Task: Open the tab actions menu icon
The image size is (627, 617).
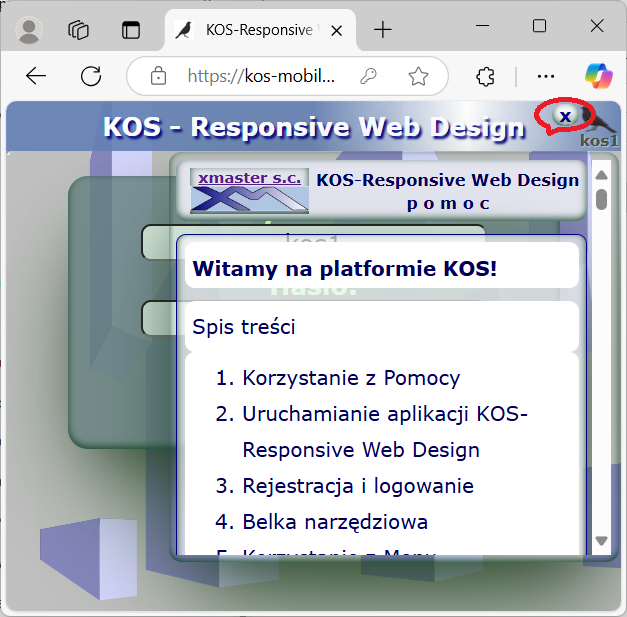Action: 131,30
